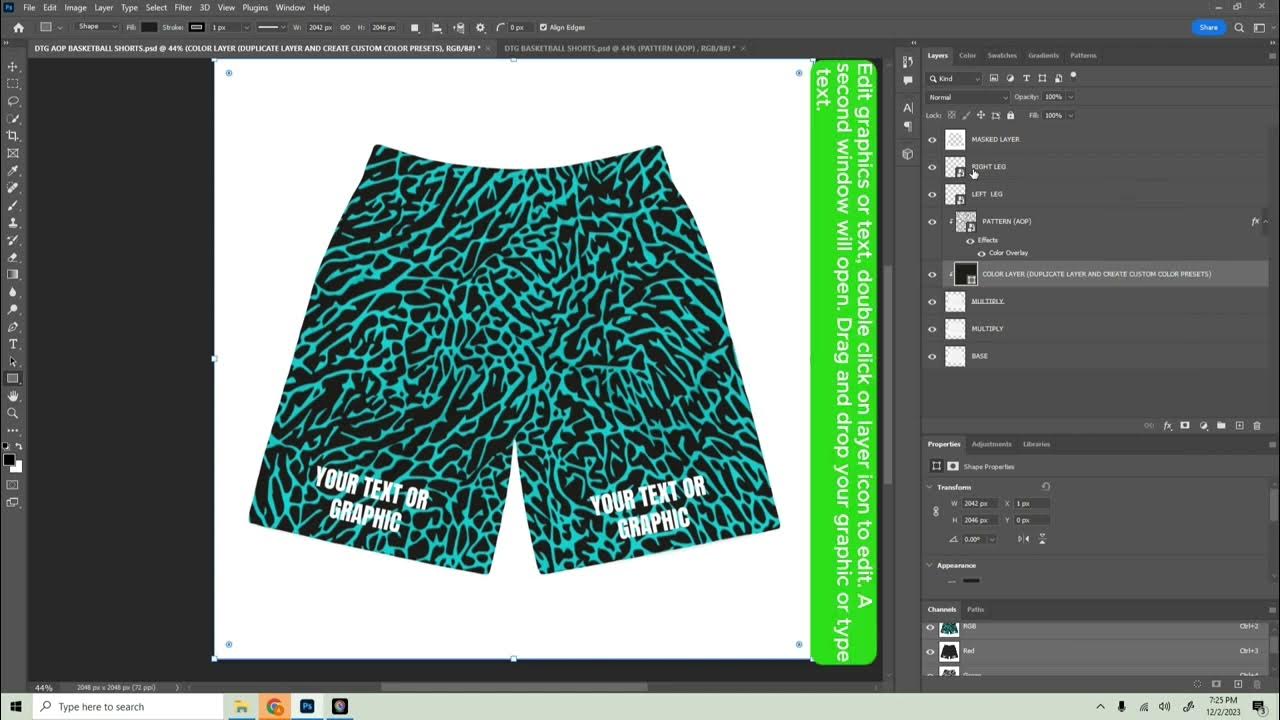Switch to the Swatches tab
Viewport: 1280px width, 720px height.
[x=1002, y=55]
